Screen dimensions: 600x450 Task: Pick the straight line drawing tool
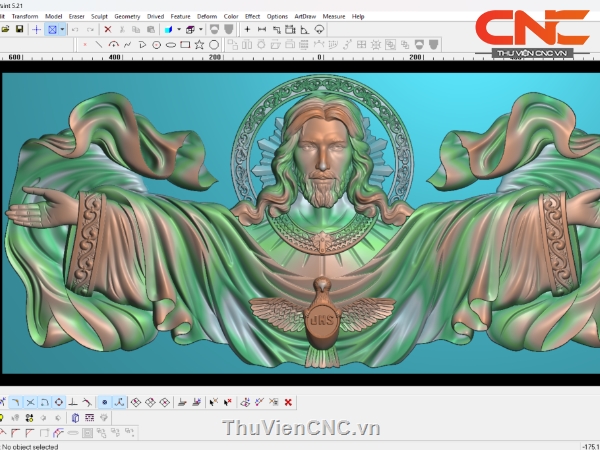pos(98,44)
